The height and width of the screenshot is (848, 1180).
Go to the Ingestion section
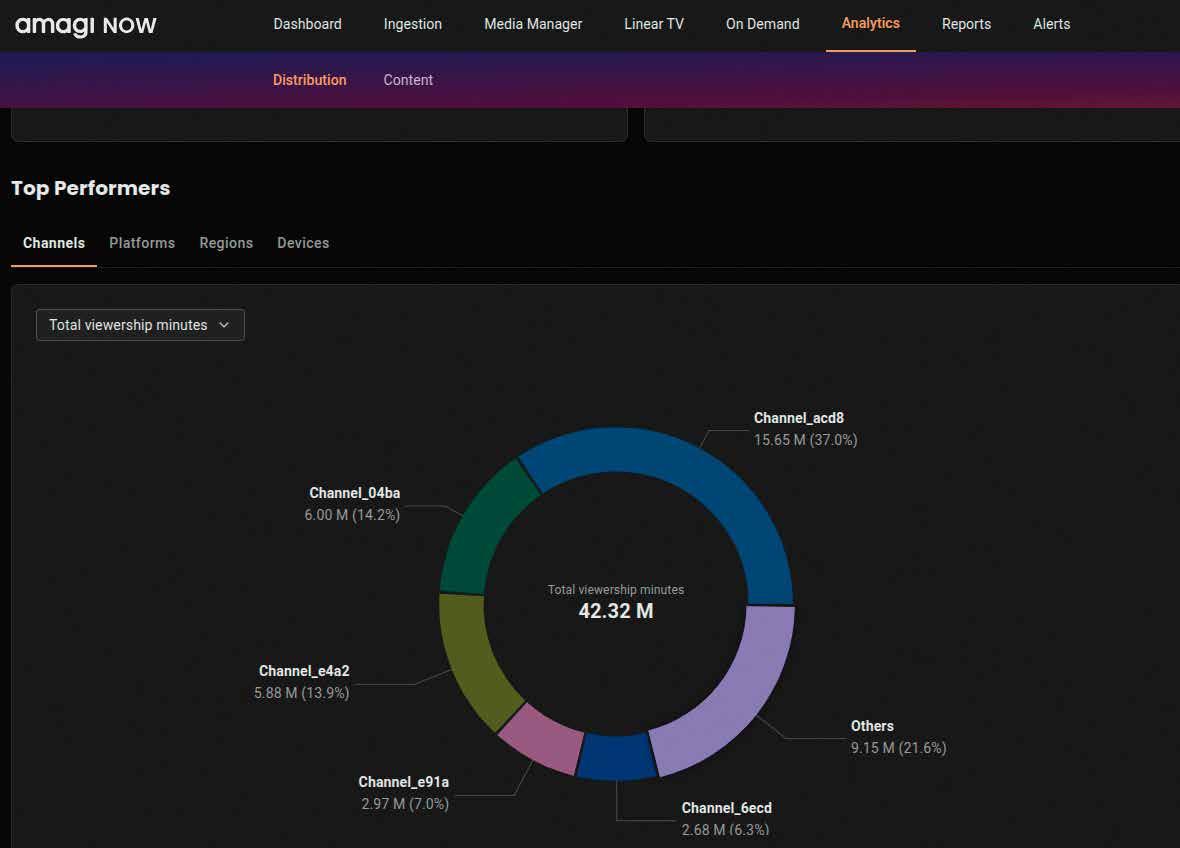pyautogui.click(x=412, y=24)
